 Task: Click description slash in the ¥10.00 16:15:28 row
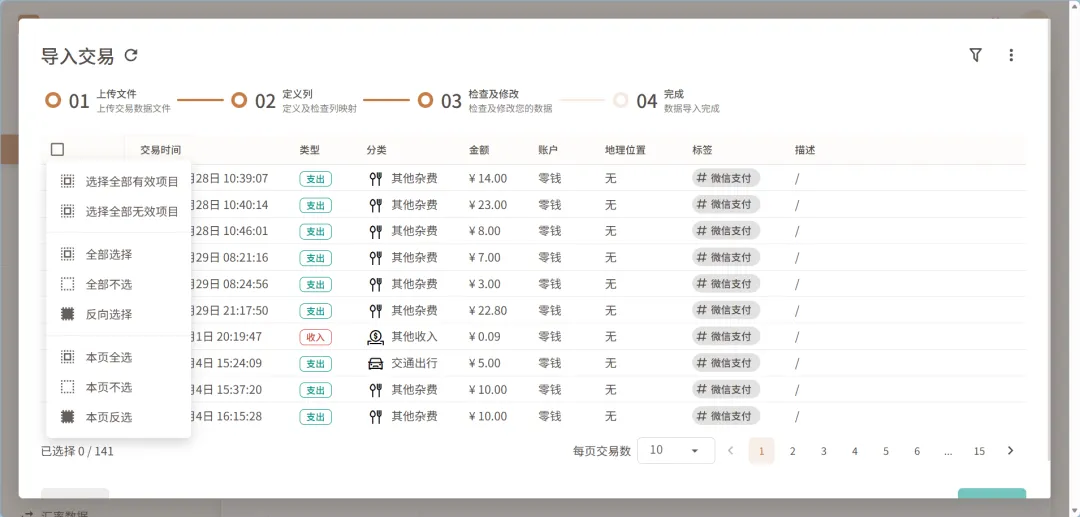[x=797, y=416]
